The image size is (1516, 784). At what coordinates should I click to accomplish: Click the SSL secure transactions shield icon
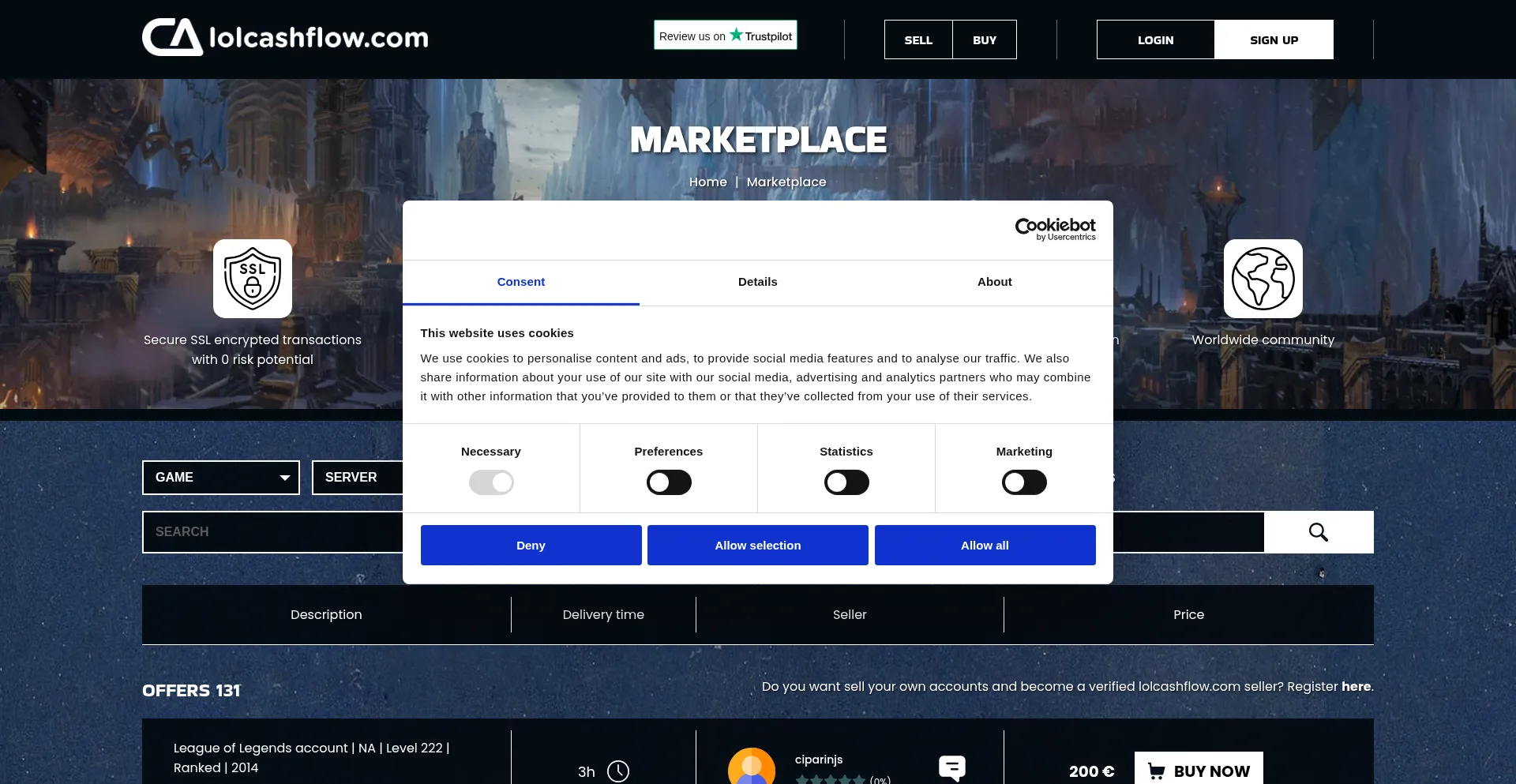[252, 278]
